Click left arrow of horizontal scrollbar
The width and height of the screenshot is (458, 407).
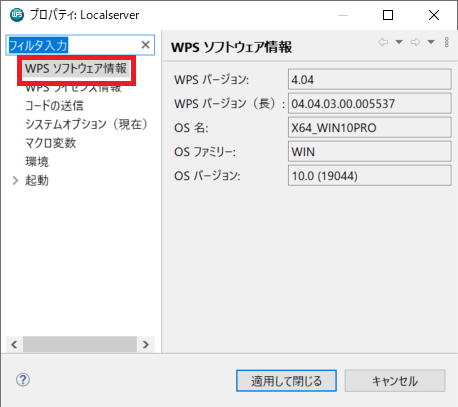pos(14,344)
